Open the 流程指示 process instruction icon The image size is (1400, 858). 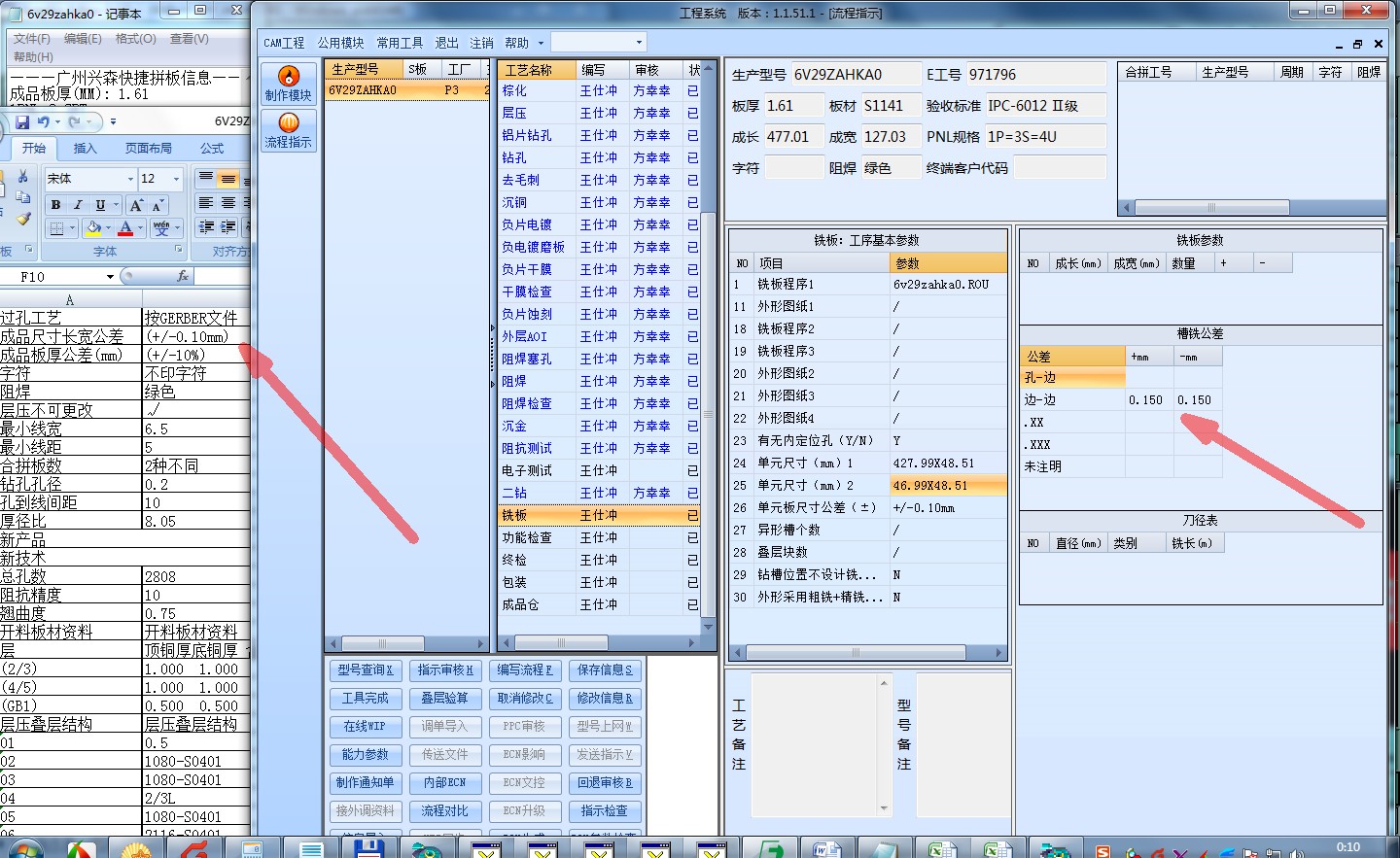point(289,129)
